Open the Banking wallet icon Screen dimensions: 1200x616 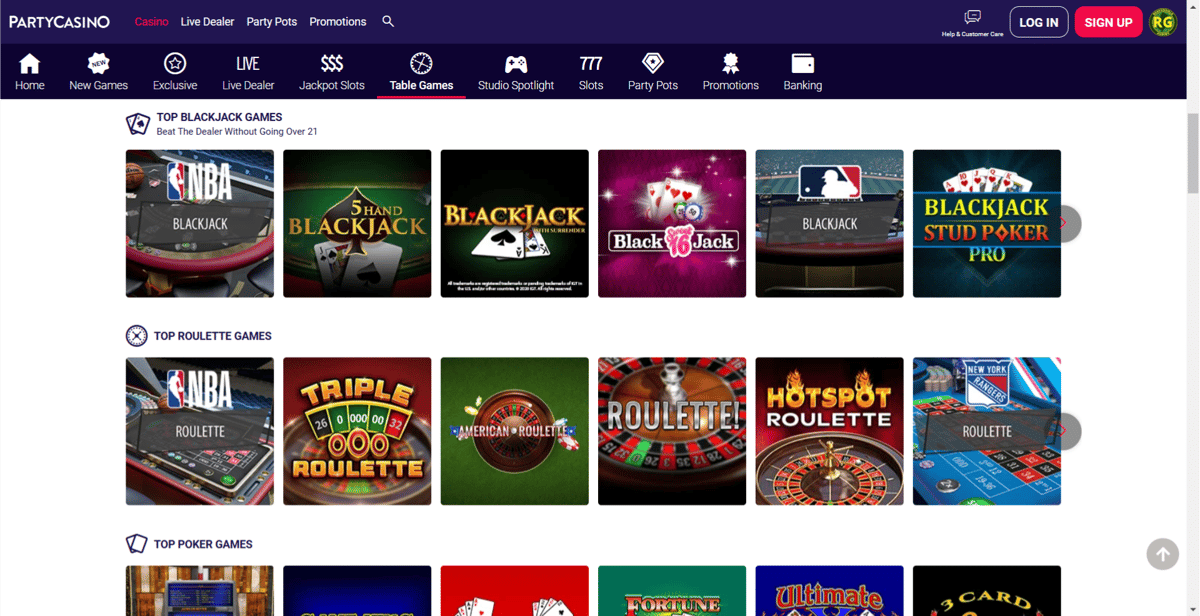(803, 64)
